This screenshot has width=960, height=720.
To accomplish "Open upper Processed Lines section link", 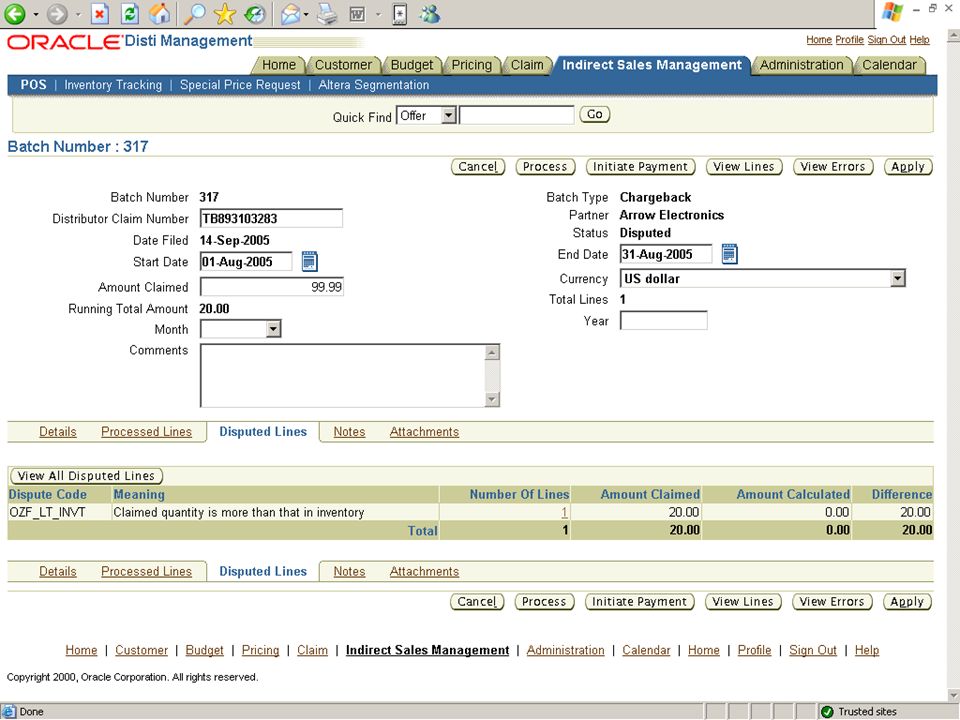I will 146,432.
